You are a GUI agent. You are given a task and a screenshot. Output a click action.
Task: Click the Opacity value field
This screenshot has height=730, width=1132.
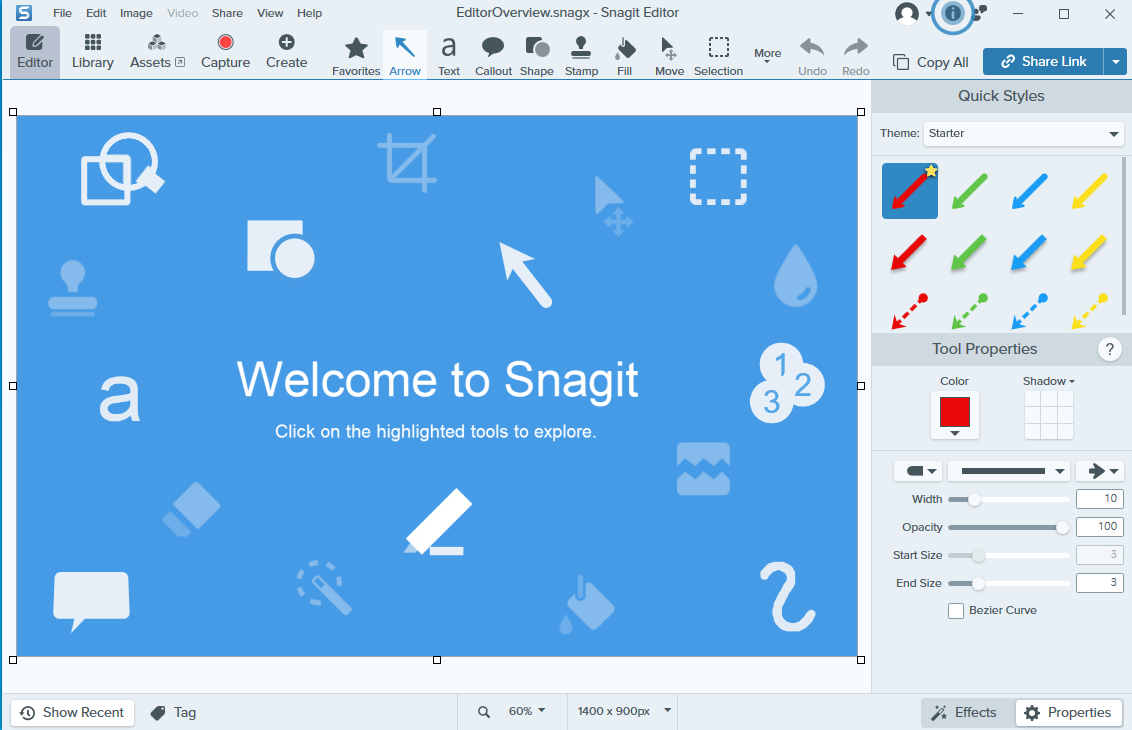coord(1100,527)
